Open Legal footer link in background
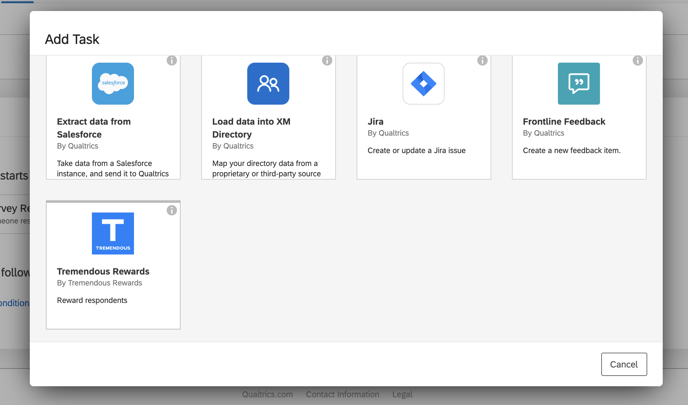The image size is (688, 405). 402,394
